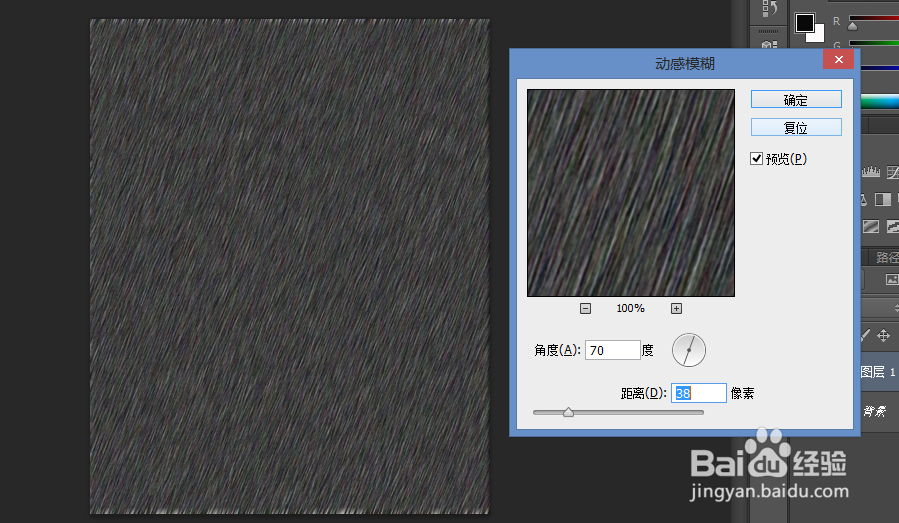Open the 3D panel icon
The width and height of the screenshot is (899, 523).
(x=769, y=45)
